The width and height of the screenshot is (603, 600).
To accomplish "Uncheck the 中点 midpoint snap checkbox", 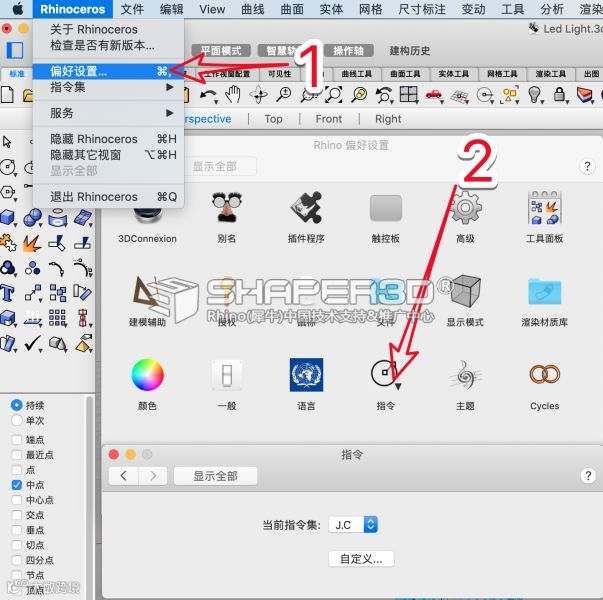I will tap(17, 485).
